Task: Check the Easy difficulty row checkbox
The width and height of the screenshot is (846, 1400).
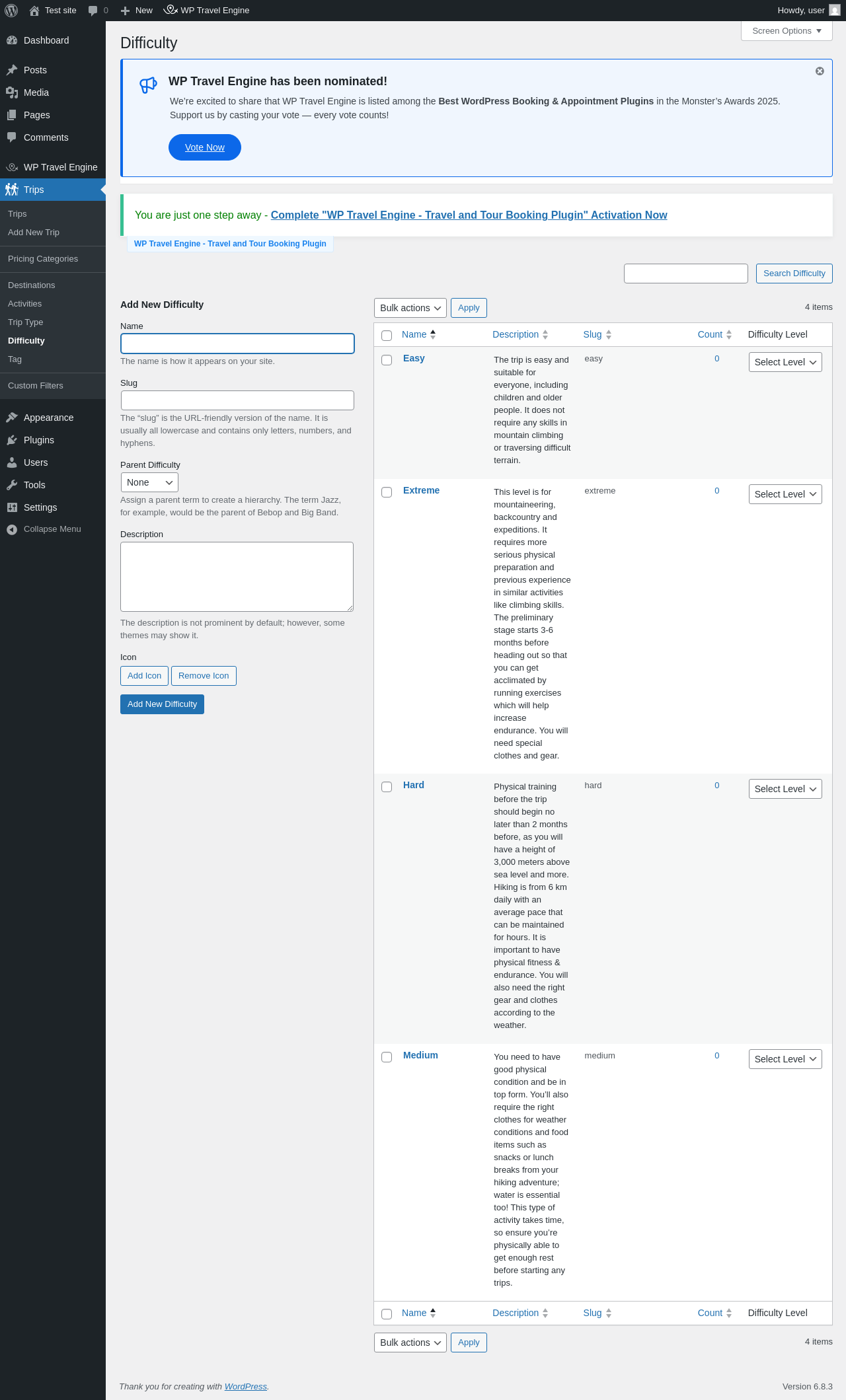Action: coord(387,360)
